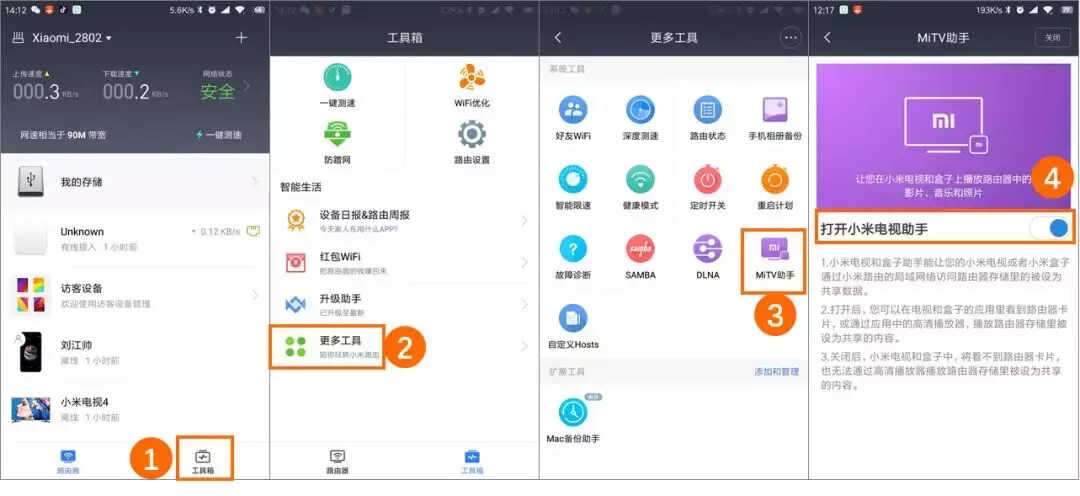Tap 一键测速 link on router home
The image size is (1080, 496).
coord(219,135)
